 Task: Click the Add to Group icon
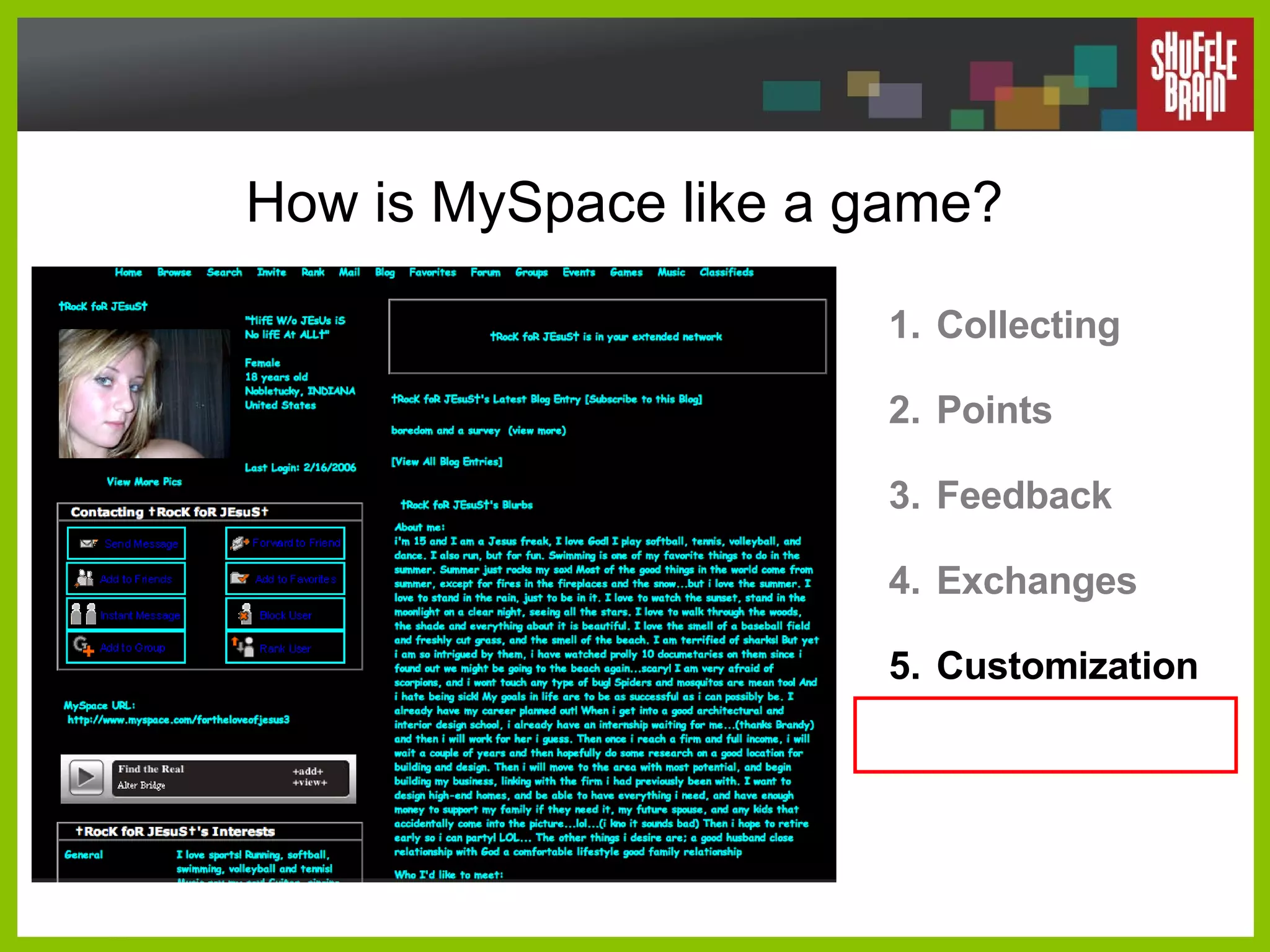pos(84,646)
